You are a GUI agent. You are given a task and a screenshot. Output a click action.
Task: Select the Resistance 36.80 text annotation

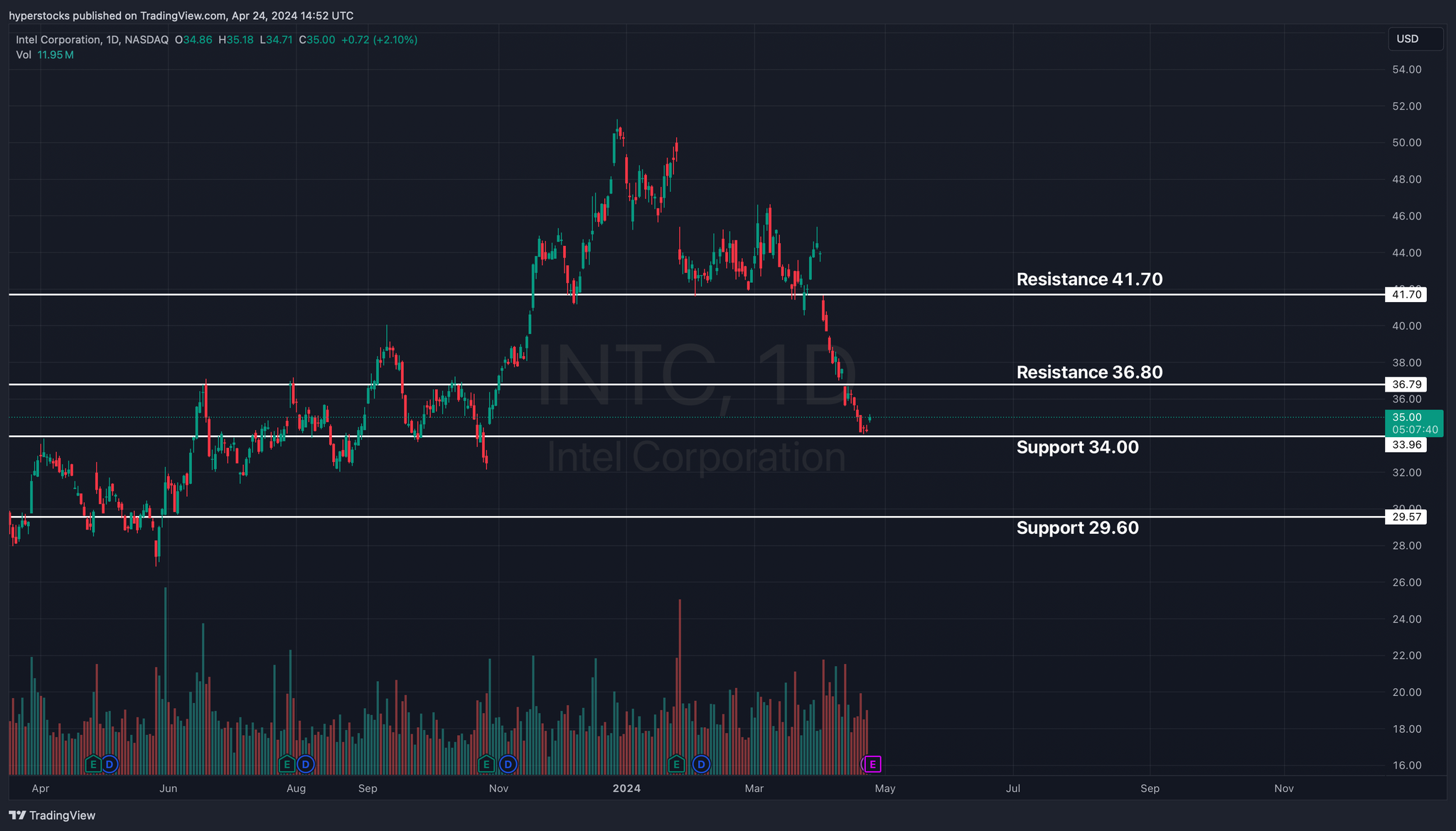tap(1089, 372)
